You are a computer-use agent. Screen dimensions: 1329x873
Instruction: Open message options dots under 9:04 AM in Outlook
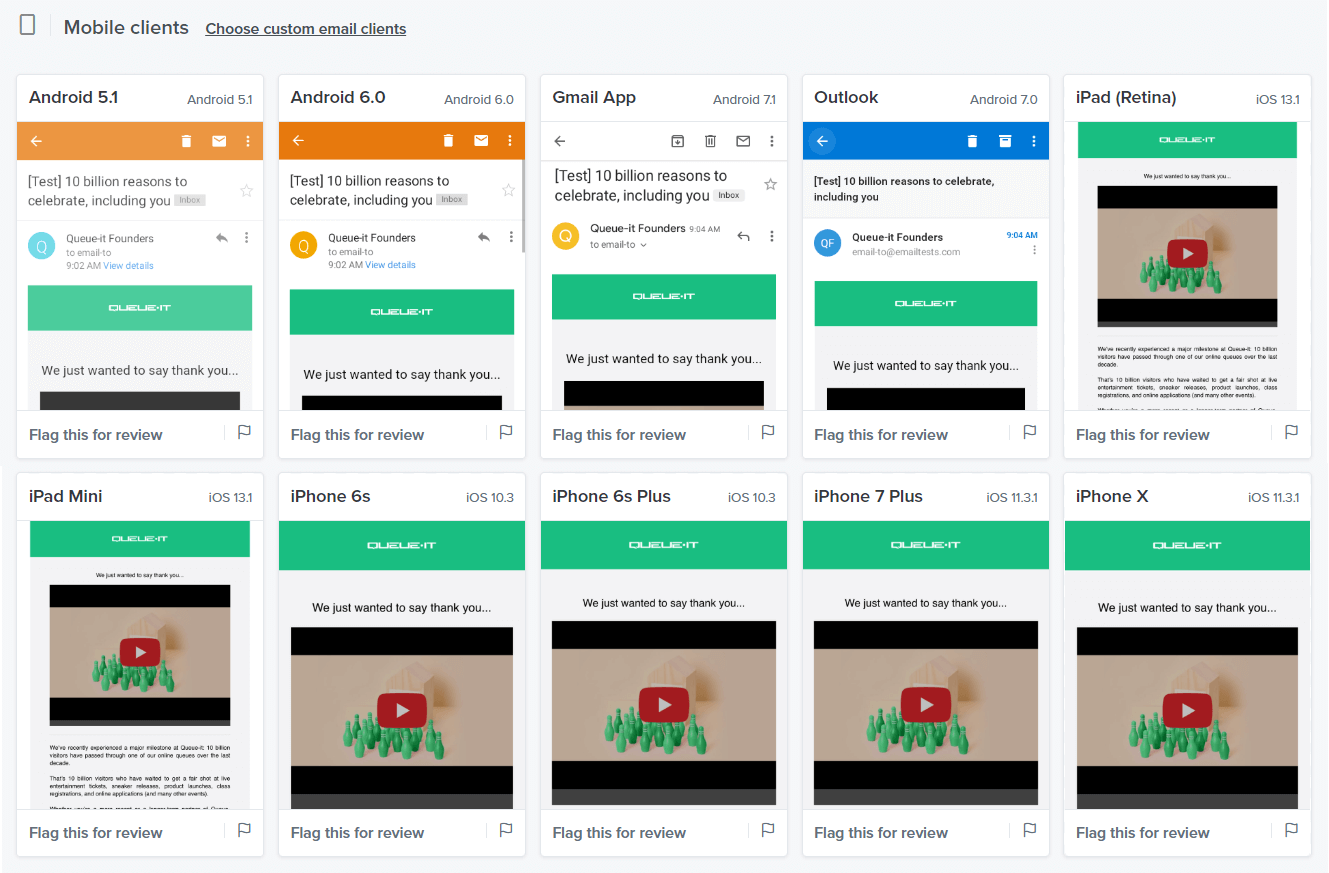[x=1034, y=250]
